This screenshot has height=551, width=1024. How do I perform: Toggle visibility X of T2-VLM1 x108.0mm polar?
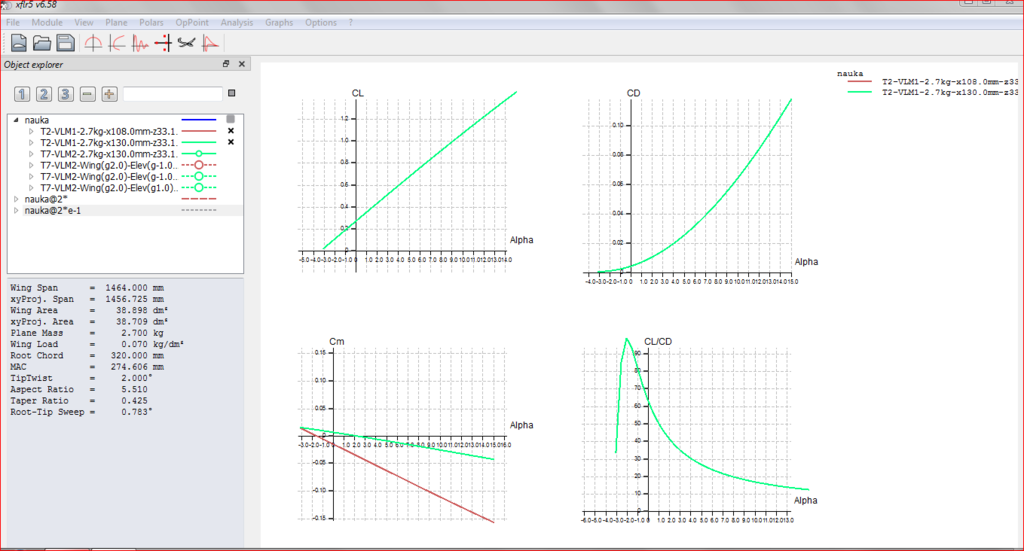point(231,131)
